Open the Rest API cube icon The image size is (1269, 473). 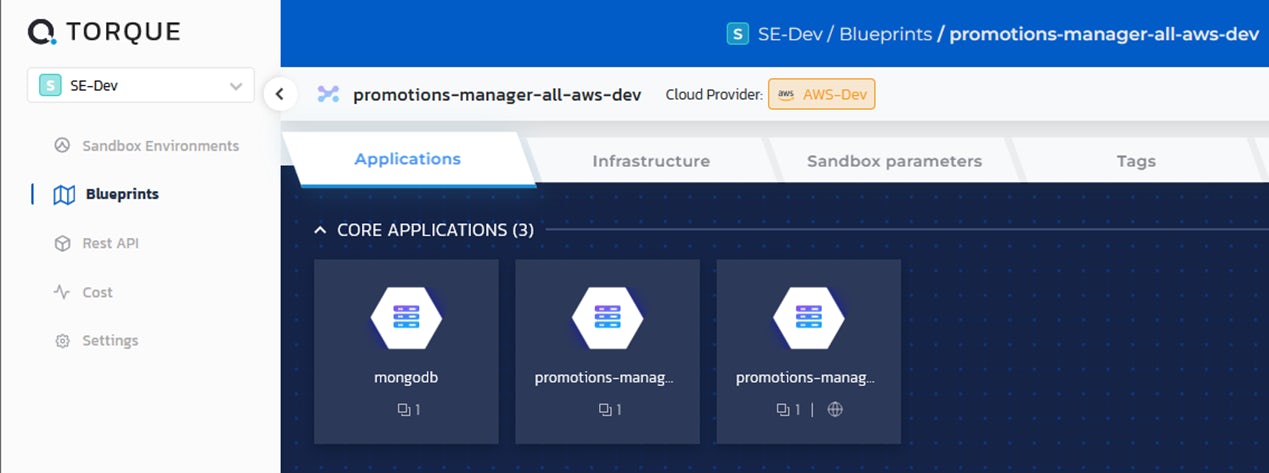(63, 244)
